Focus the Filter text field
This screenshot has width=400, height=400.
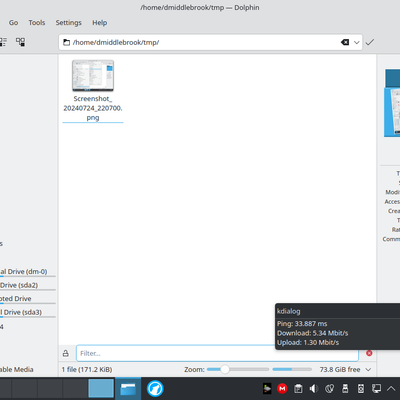click(217, 353)
